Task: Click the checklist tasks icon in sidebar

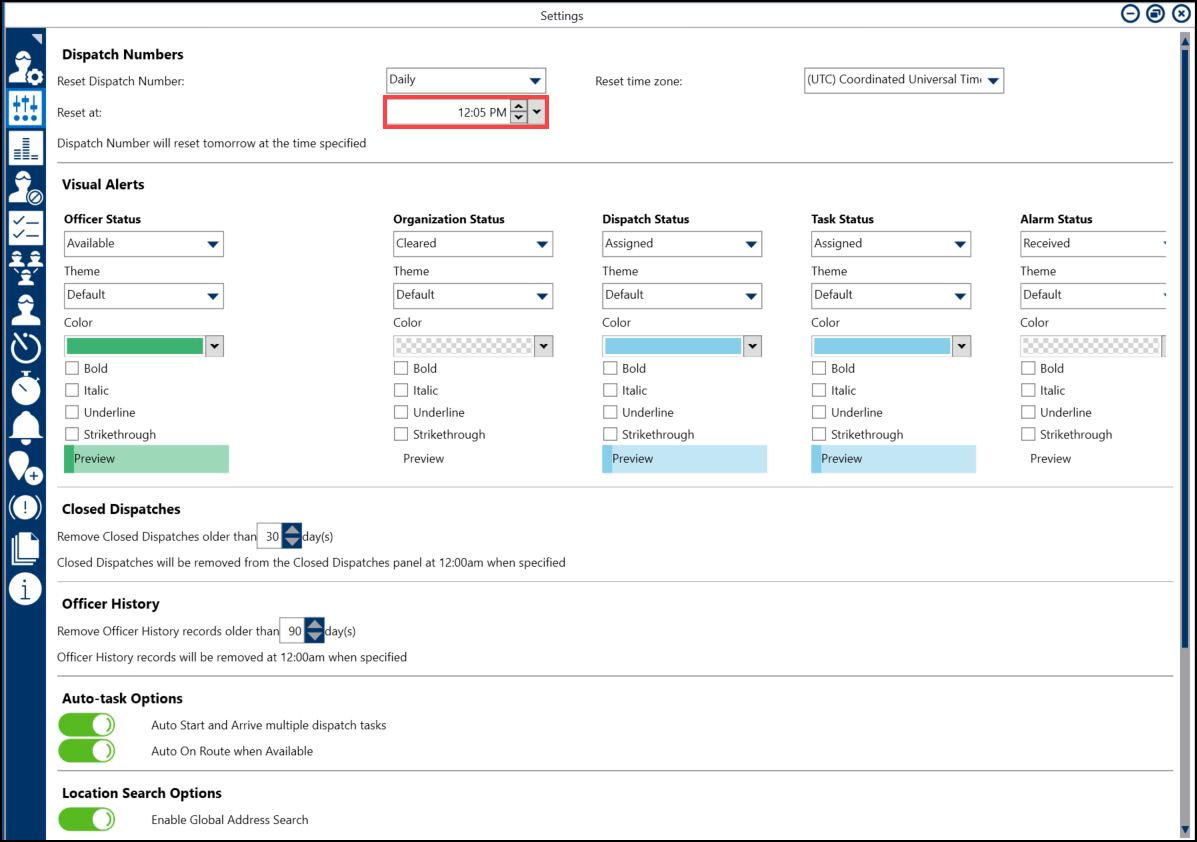Action: [x=25, y=228]
